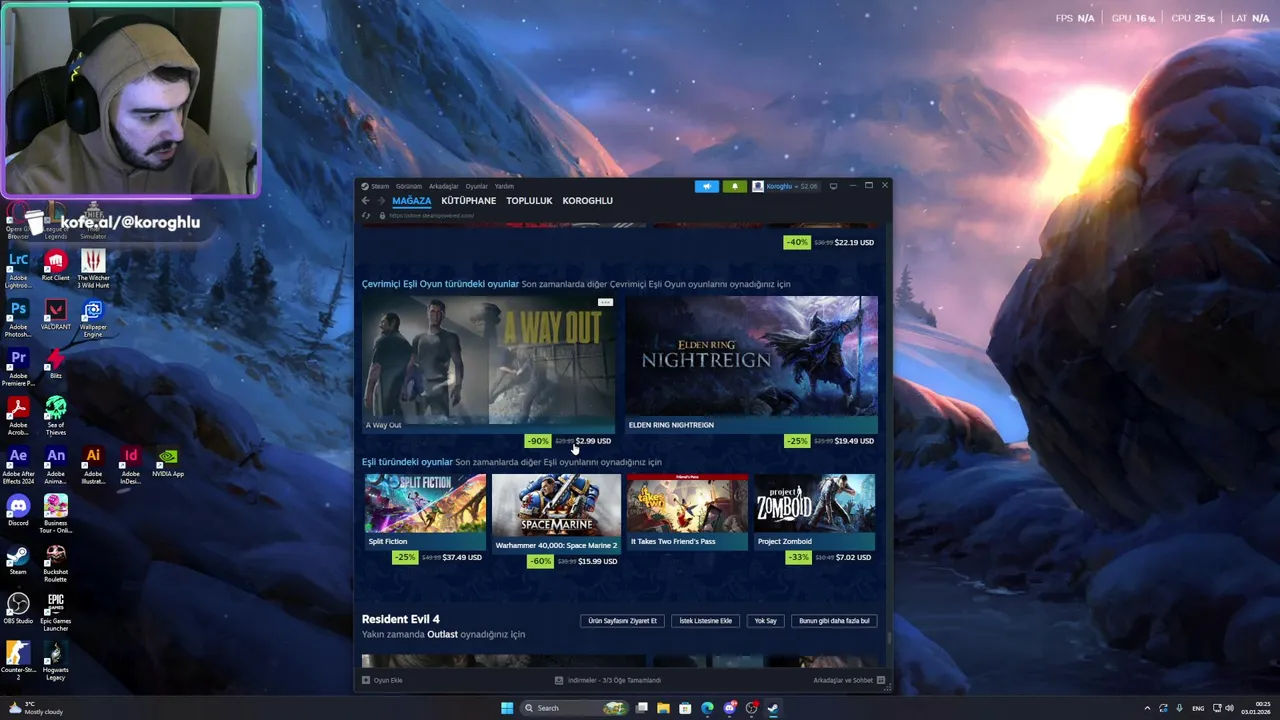Open OBS Studio desktop icon
1280x720 pixels.
pyautogui.click(x=18, y=609)
